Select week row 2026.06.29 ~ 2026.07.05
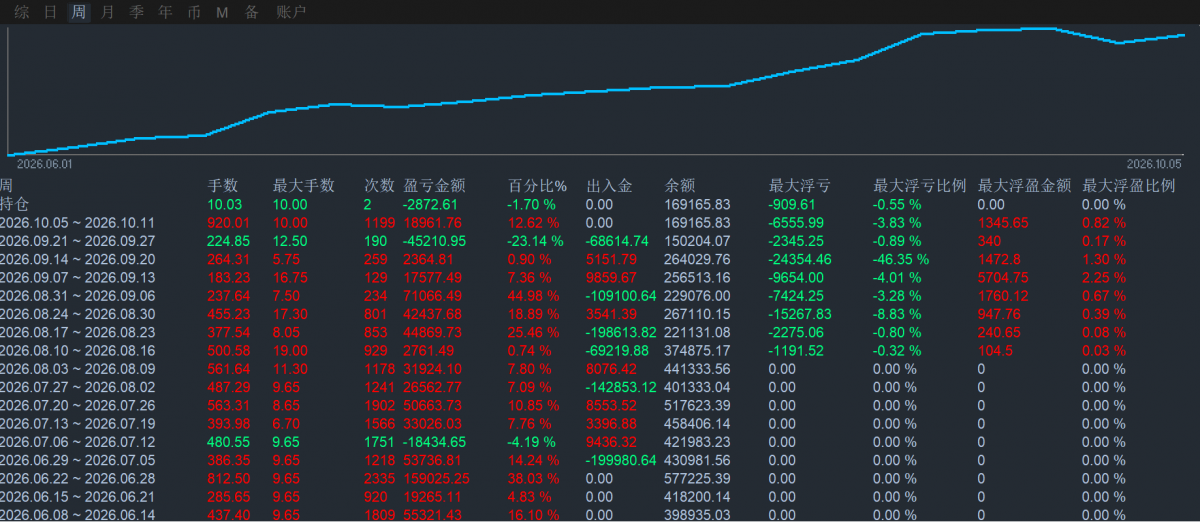Viewport: 1200px width, 522px height. 78,461
